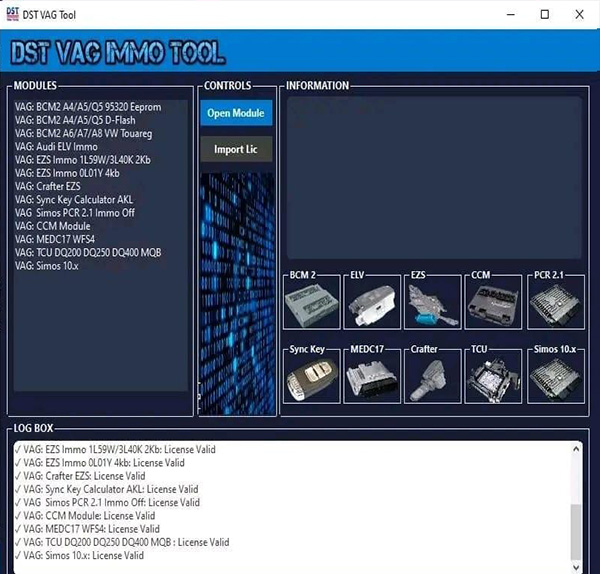This screenshot has height=574, width=600.
Task: Click log line CCM Module: License Valid
Action: [x=85, y=515]
